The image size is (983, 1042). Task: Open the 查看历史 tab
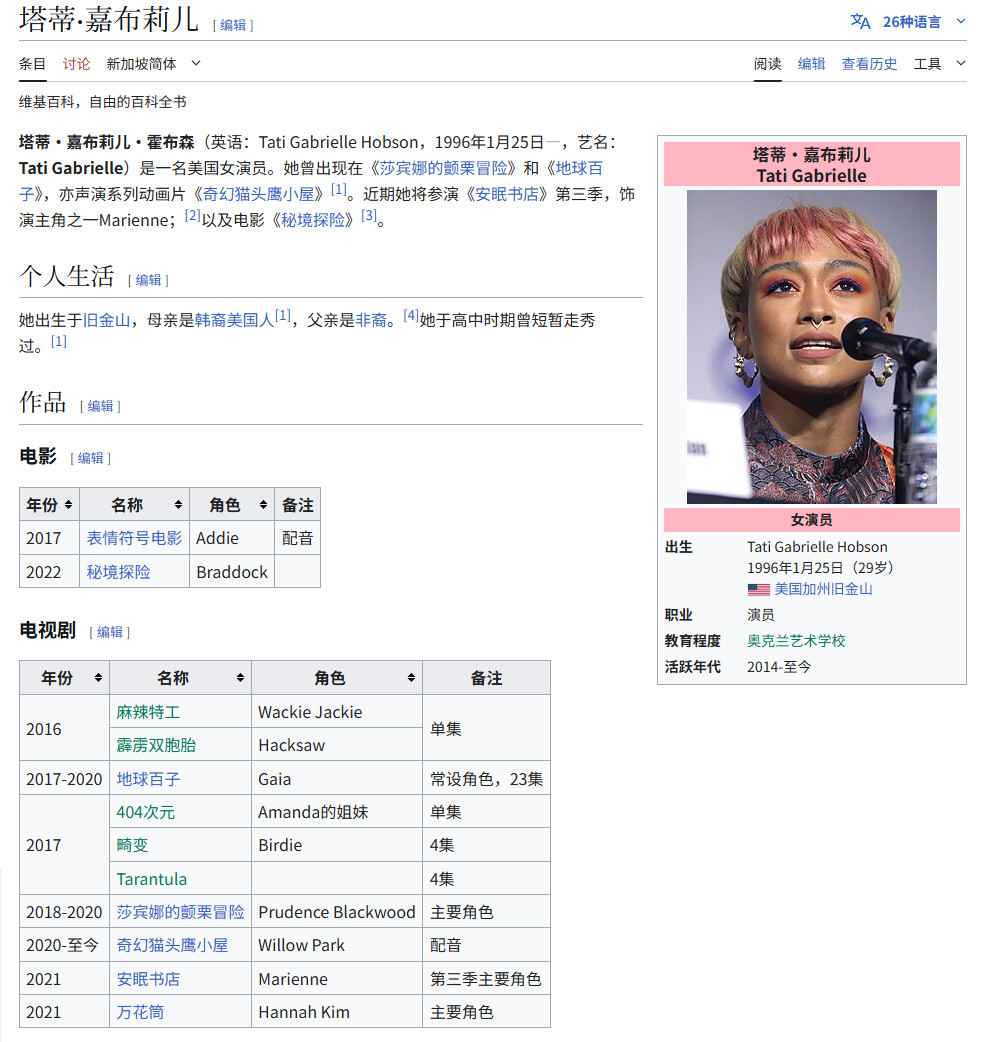coord(869,64)
